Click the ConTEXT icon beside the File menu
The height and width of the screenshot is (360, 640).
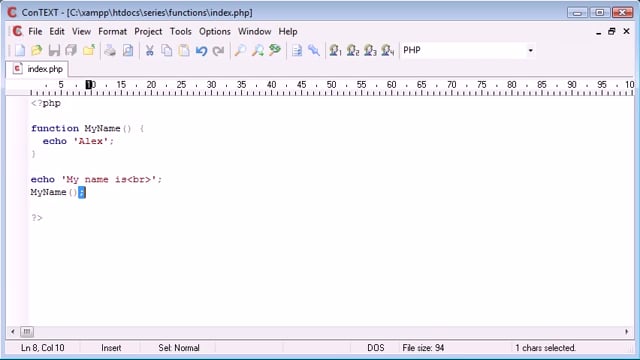point(17,31)
